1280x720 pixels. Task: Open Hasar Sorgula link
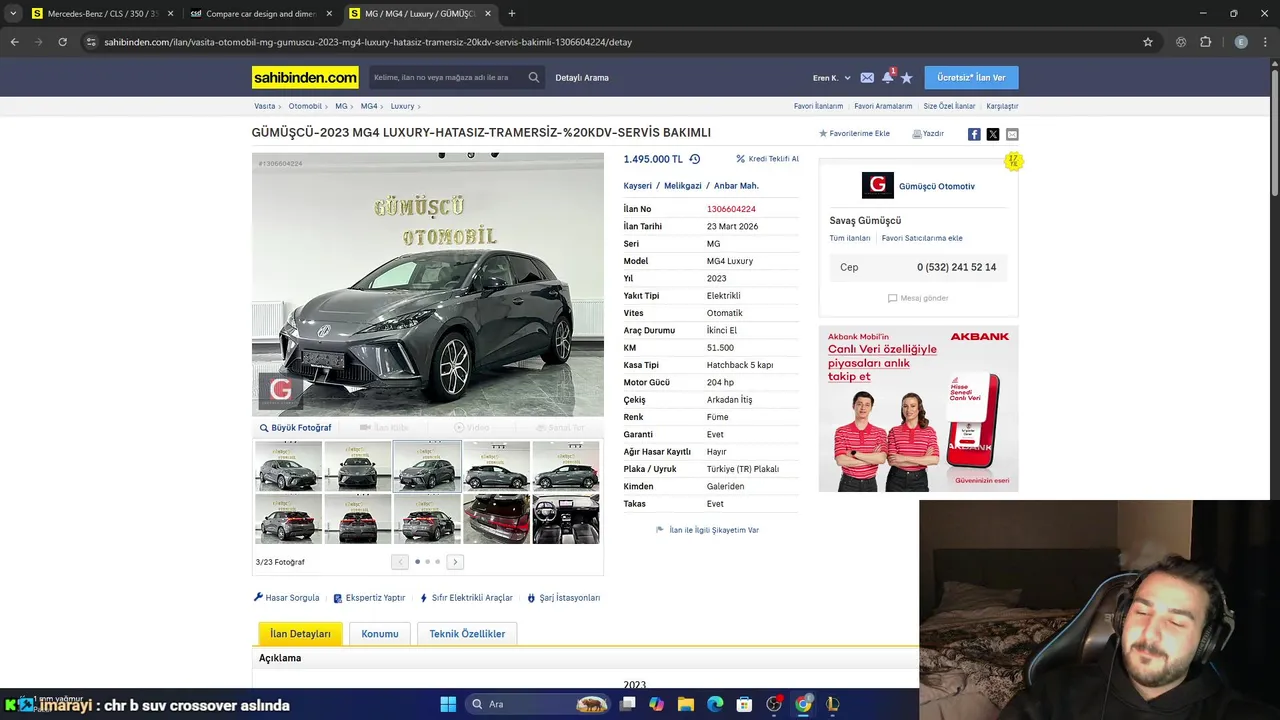pos(286,598)
